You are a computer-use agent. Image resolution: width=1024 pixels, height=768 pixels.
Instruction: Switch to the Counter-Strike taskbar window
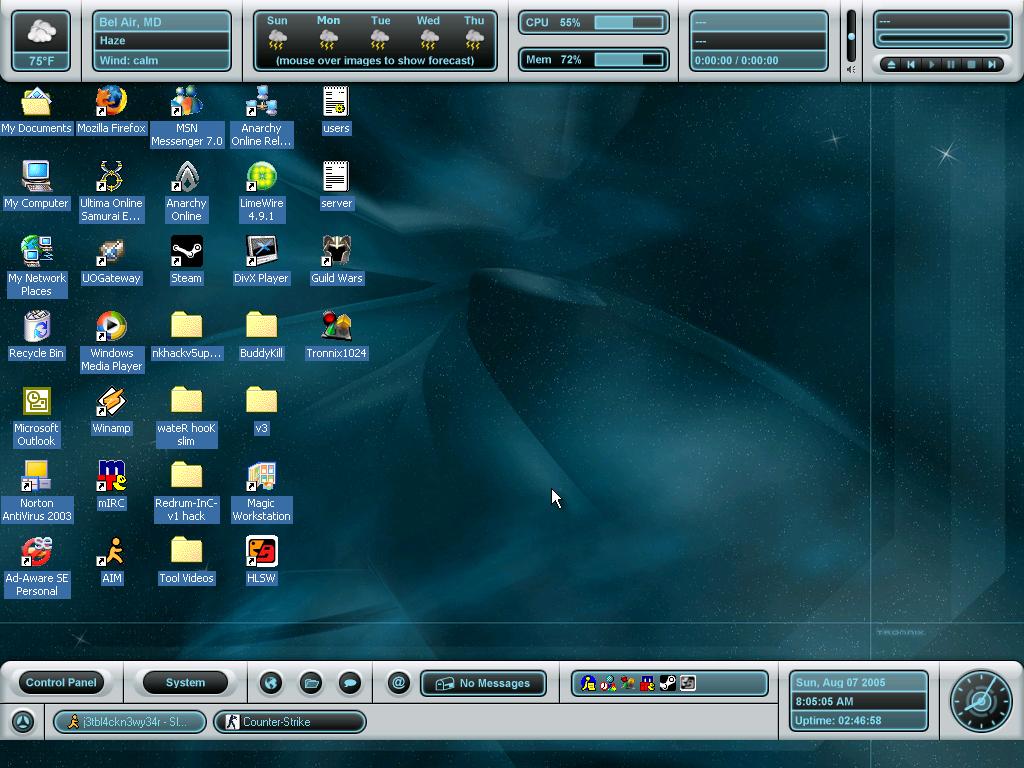coord(289,722)
